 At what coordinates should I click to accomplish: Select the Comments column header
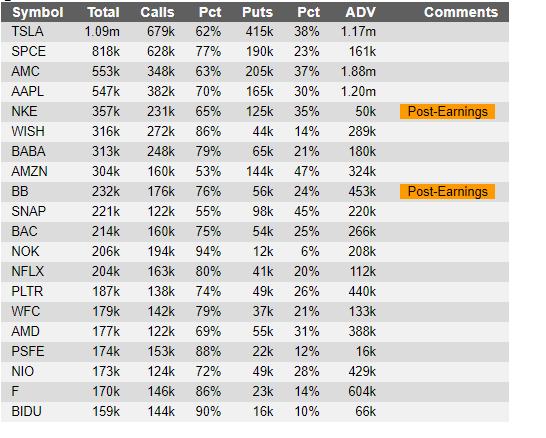coord(461,13)
